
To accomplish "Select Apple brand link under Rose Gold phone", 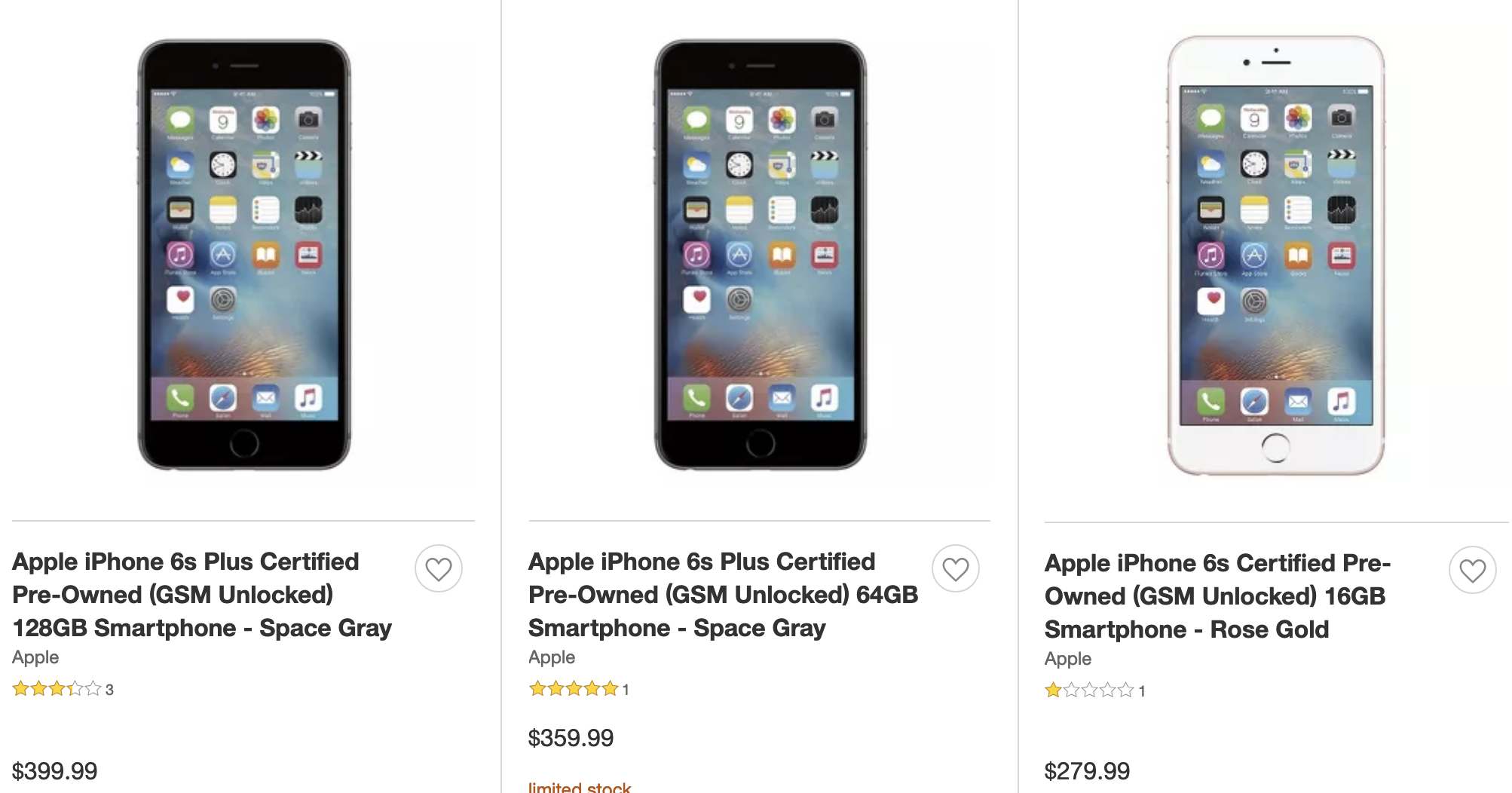I will click(1068, 659).
